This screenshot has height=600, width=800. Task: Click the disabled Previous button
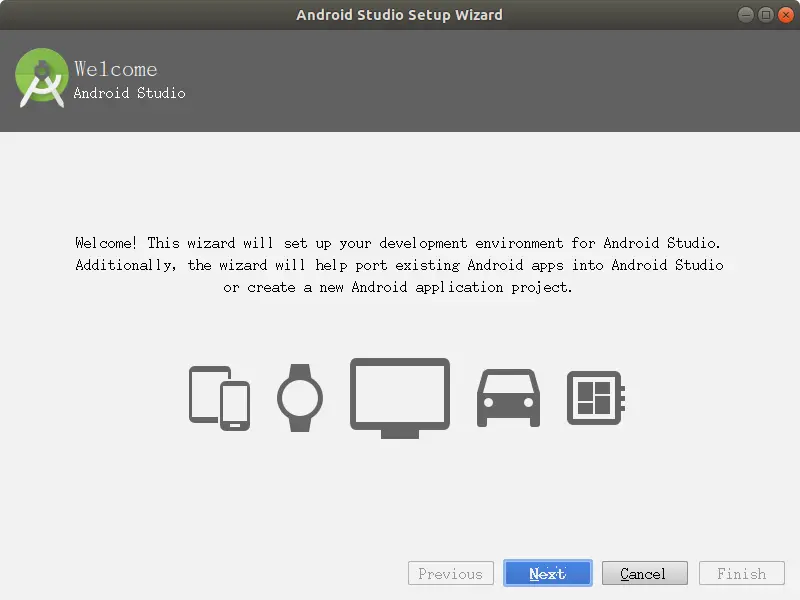tap(451, 573)
